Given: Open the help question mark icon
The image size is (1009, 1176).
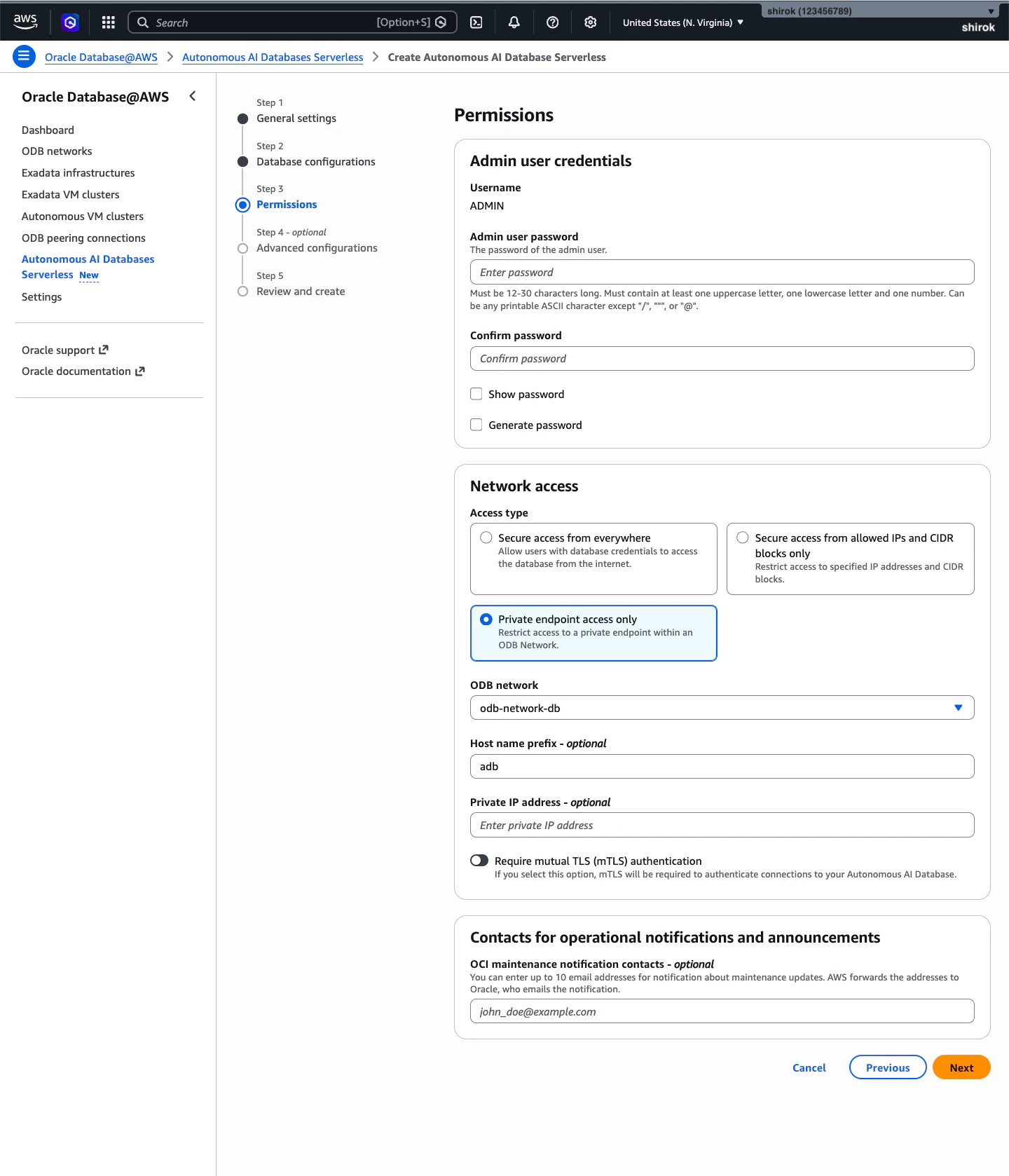Looking at the screenshot, I should (x=552, y=22).
